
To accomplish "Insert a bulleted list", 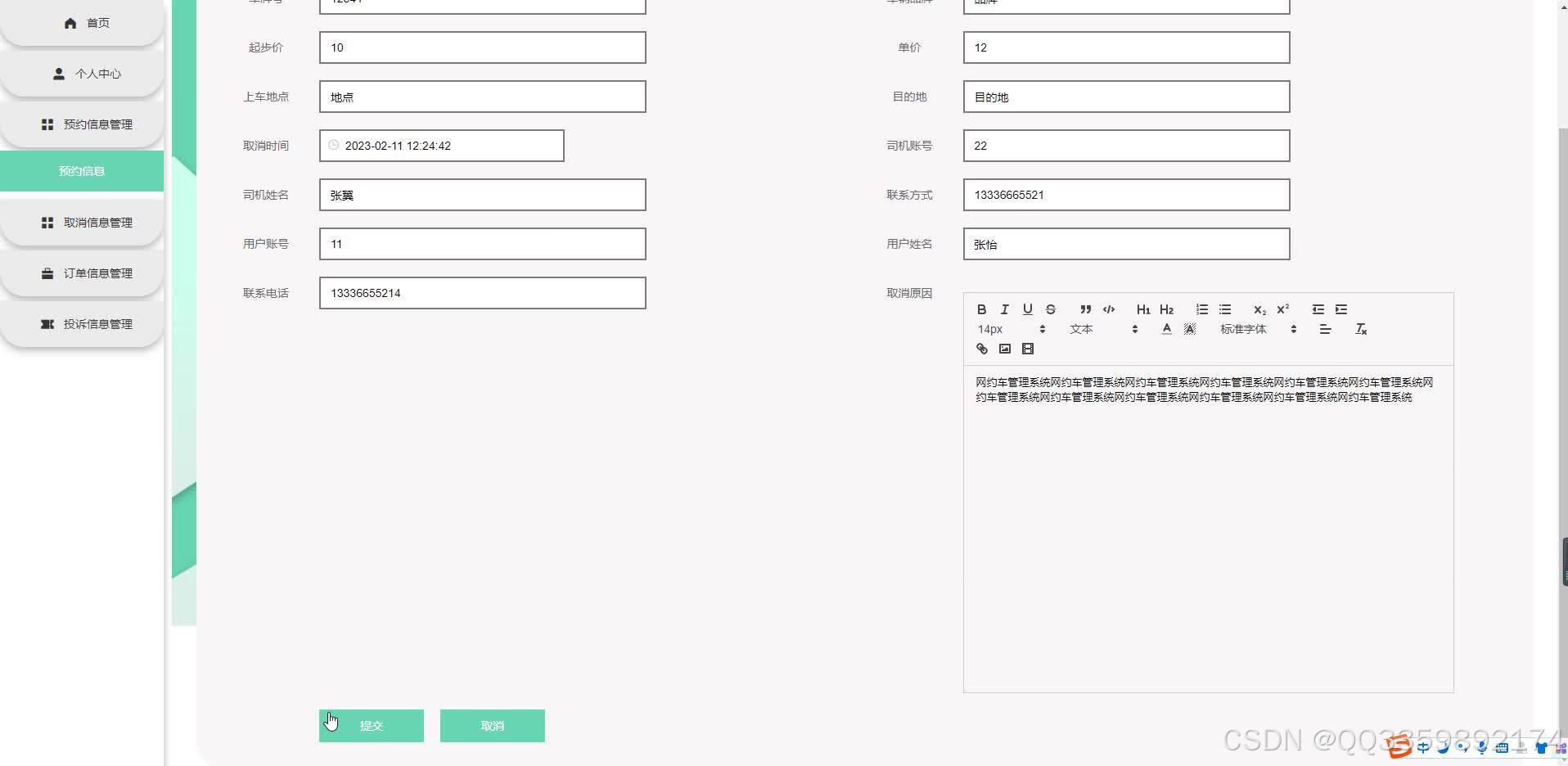I will point(1225,309).
